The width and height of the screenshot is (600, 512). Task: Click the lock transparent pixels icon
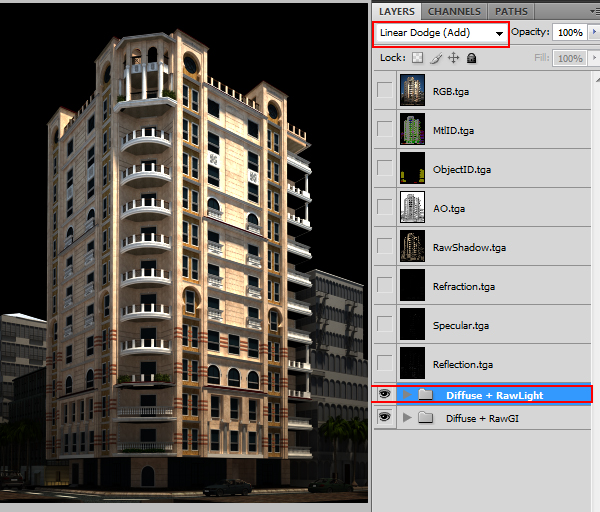click(x=417, y=58)
